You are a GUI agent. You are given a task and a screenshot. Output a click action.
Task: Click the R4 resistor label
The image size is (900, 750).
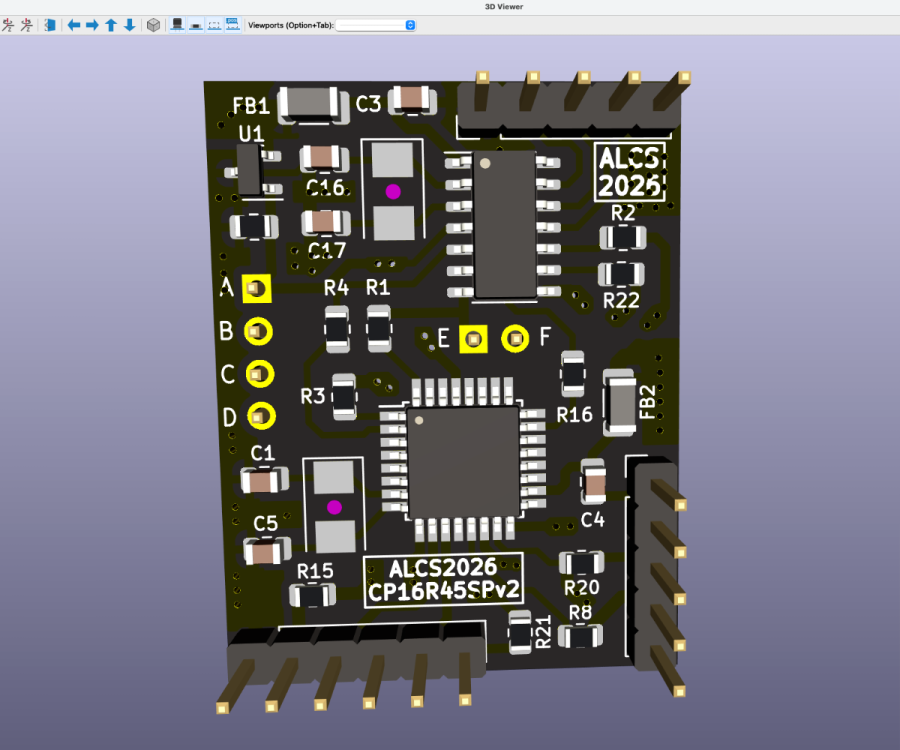[336, 287]
